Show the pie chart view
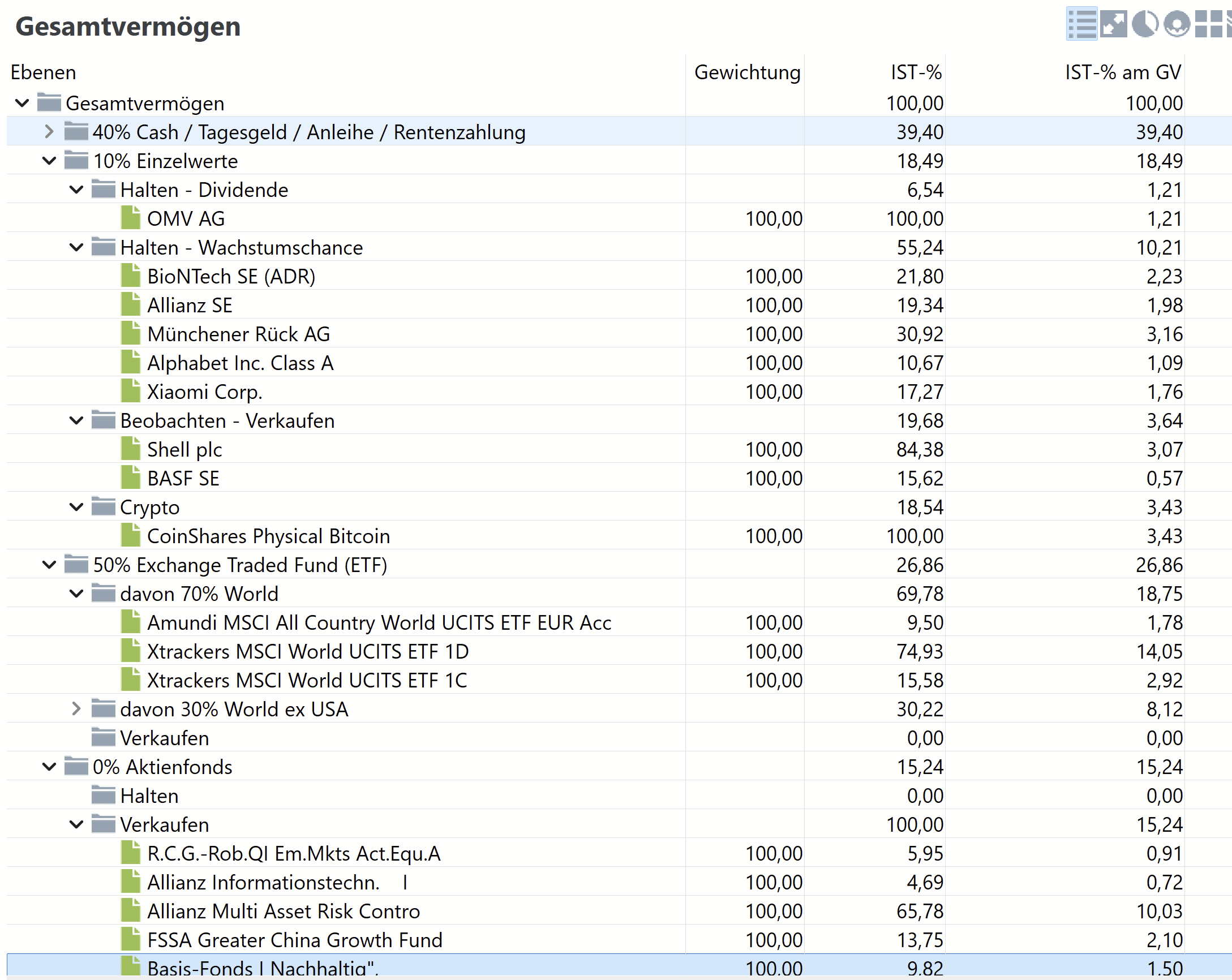1232x980 pixels. click(x=1145, y=24)
